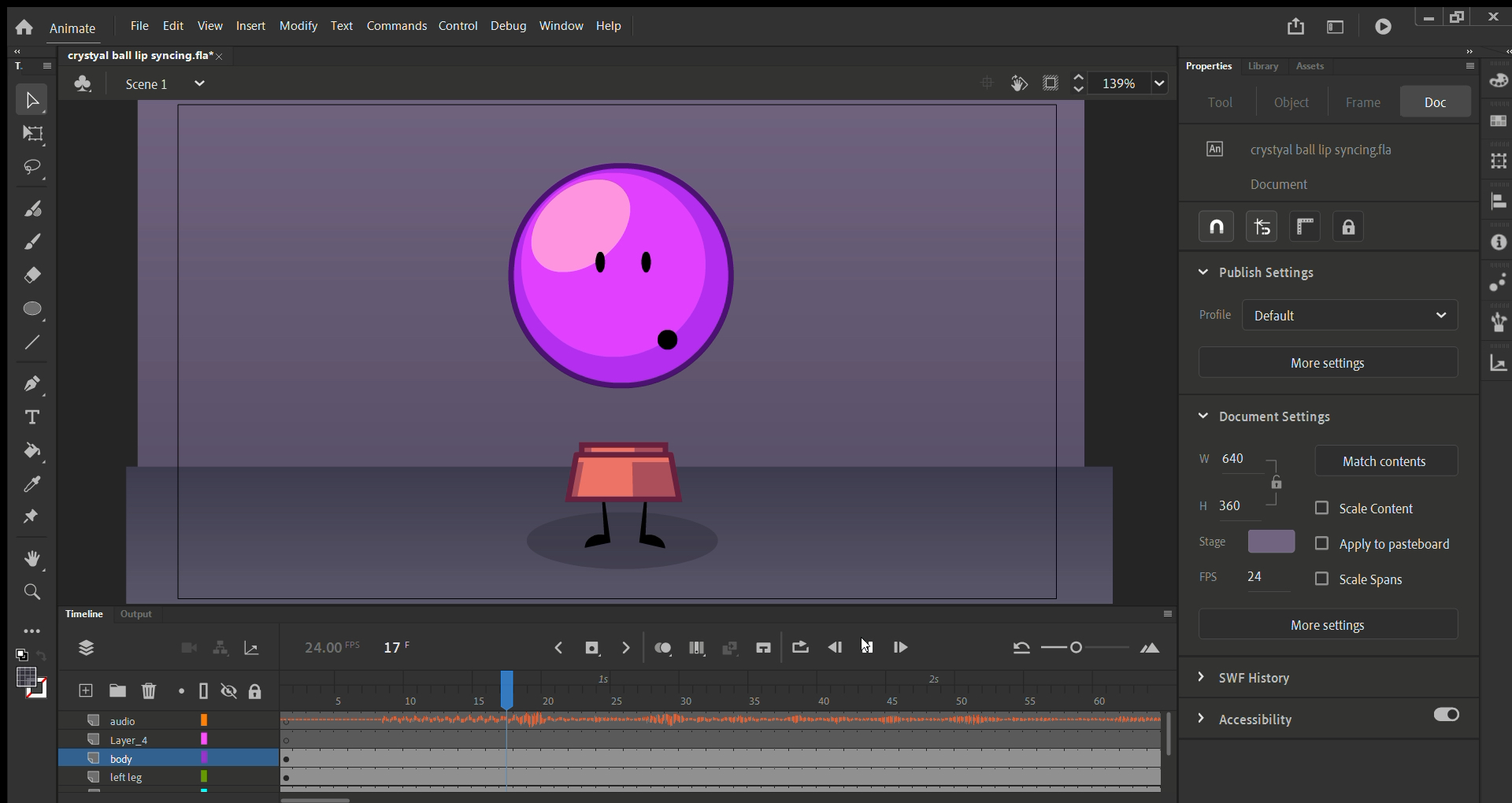The image size is (1512, 803).
Task: Select the Hand tool
Action: [32, 558]
